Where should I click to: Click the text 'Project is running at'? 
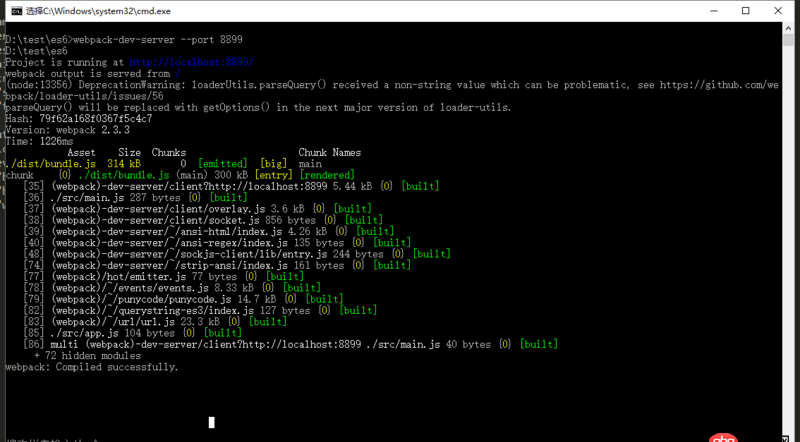[65, 62]
